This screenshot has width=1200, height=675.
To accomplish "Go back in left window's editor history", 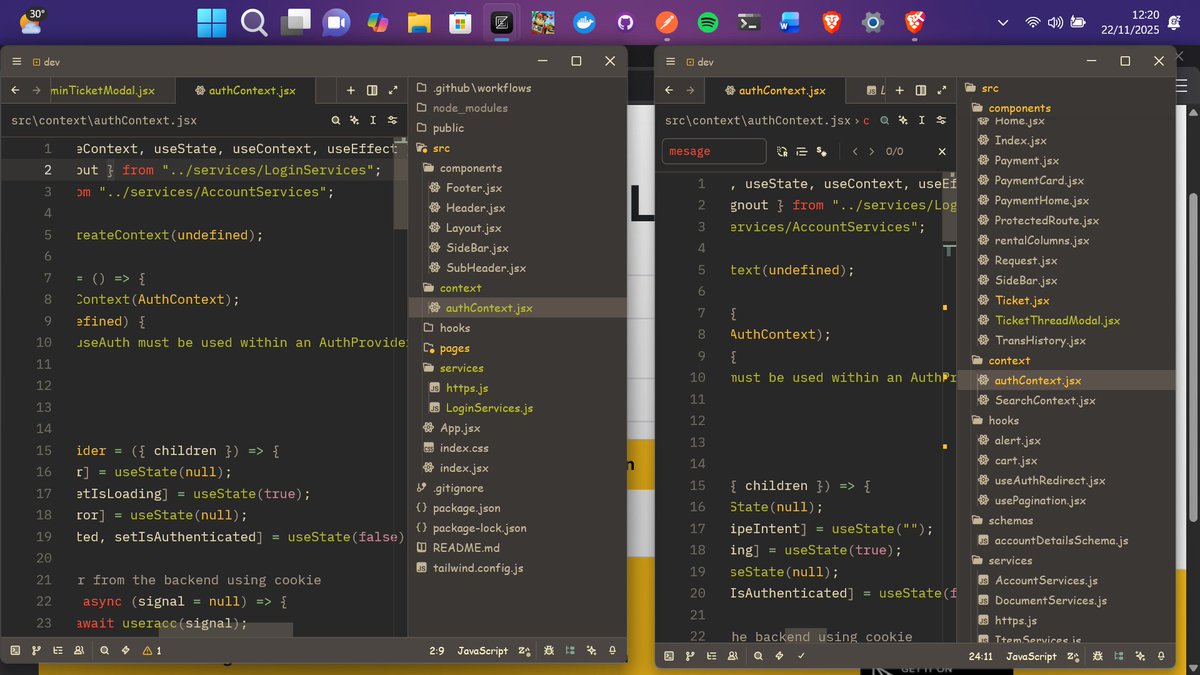I will click(15, 90).
